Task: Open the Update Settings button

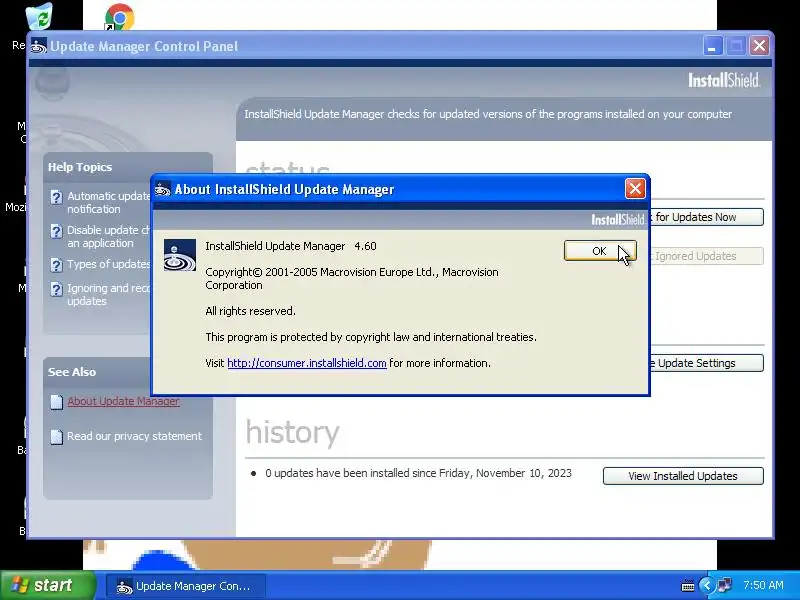Action: tap(707, 363)
